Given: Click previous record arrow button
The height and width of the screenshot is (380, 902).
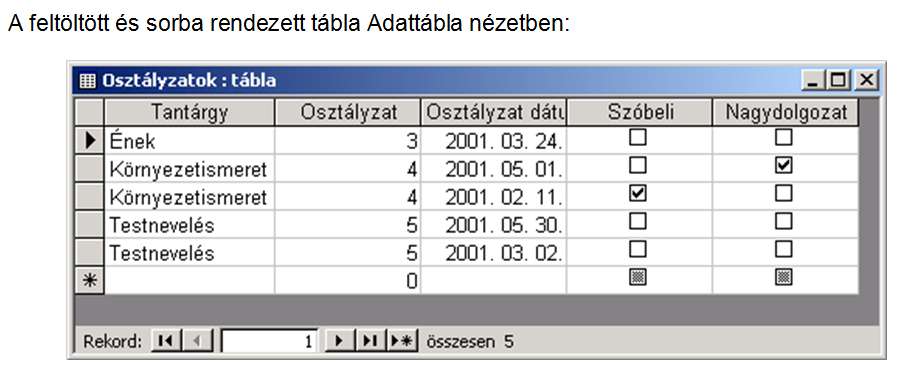Looking at the screenshot, I should pyautogui.click(x=197, y=341).
